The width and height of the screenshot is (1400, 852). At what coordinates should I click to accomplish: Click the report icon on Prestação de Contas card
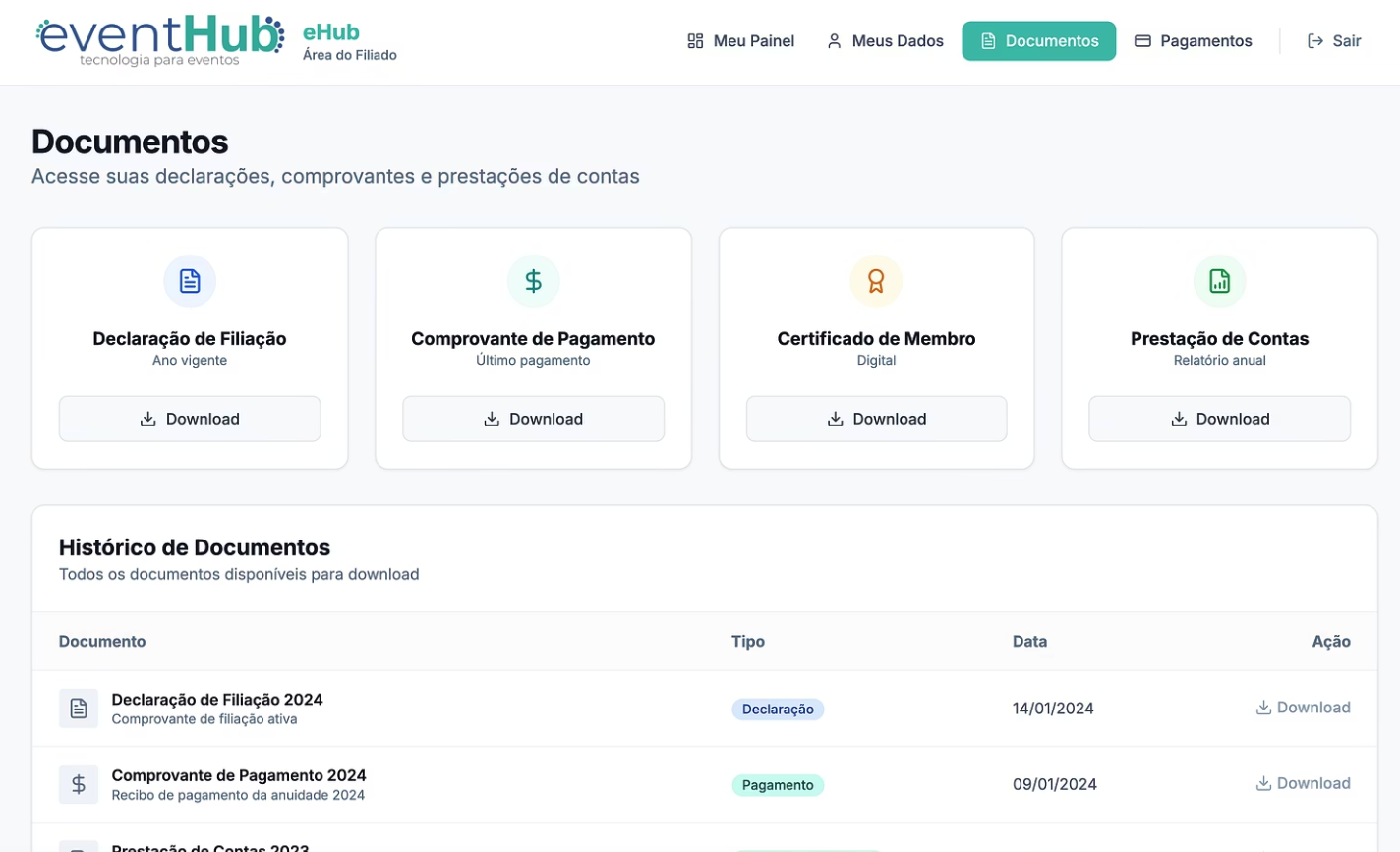(x=1219, y=281)
